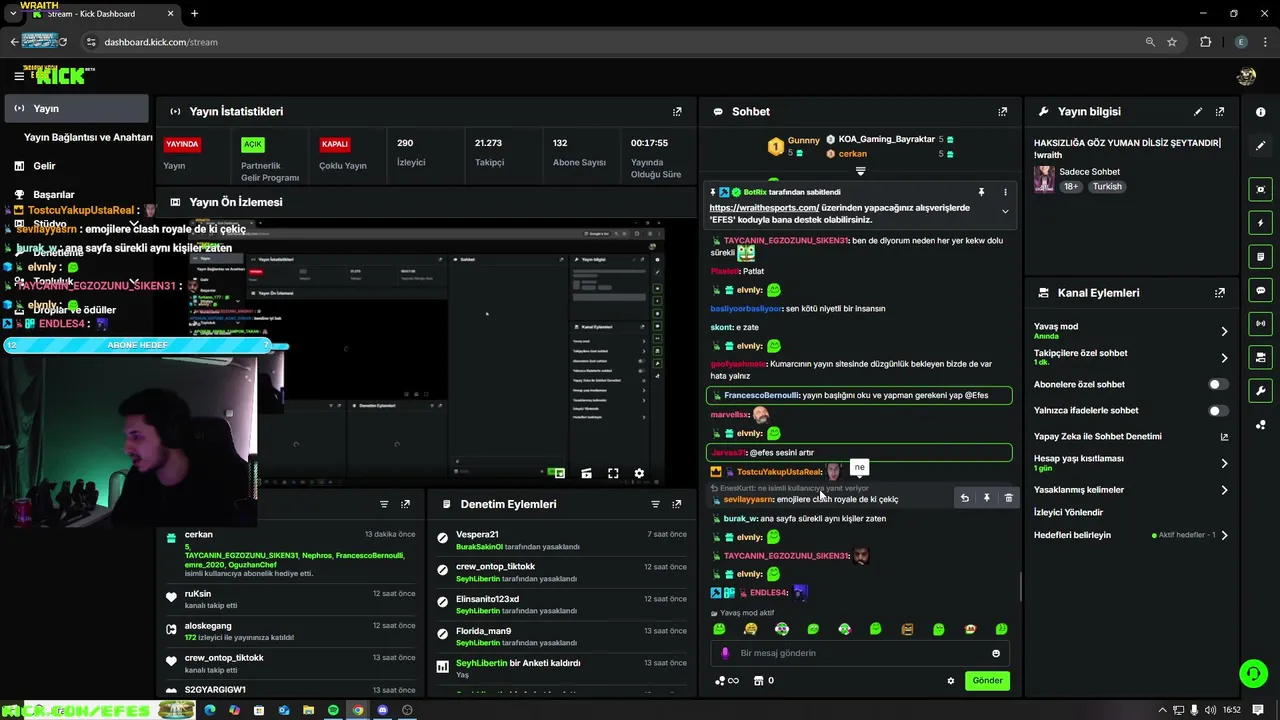
Task: Click İzleyici Yönlendir option
Action: click(x=1068, y=512)
